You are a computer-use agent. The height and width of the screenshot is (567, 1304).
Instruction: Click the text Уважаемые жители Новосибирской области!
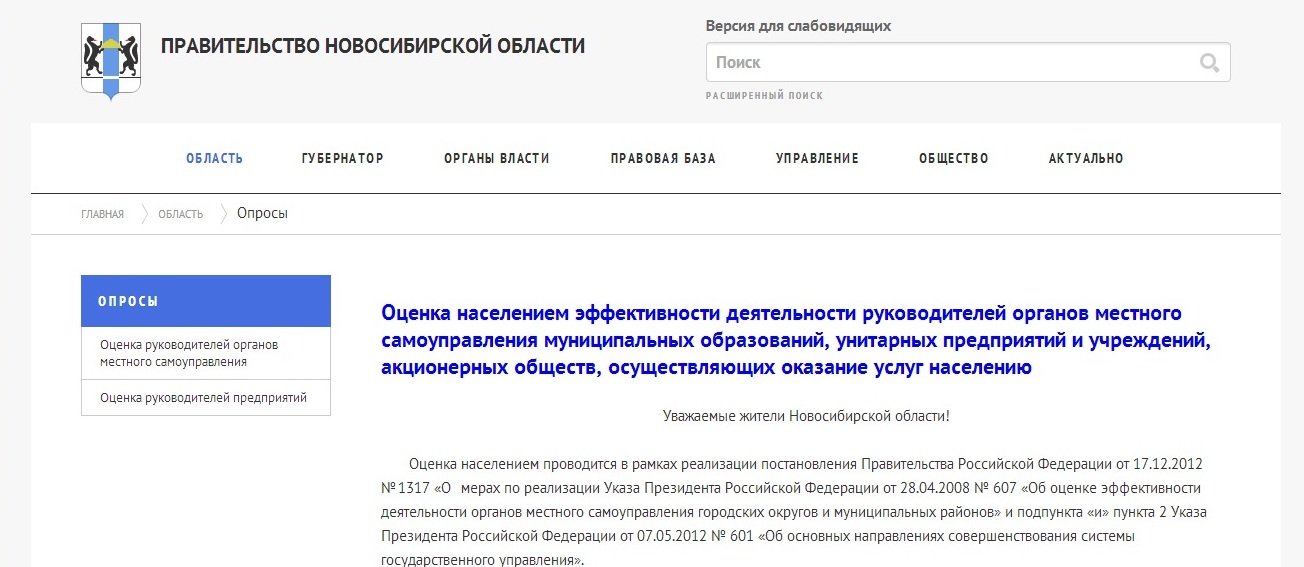pos(806,415)
